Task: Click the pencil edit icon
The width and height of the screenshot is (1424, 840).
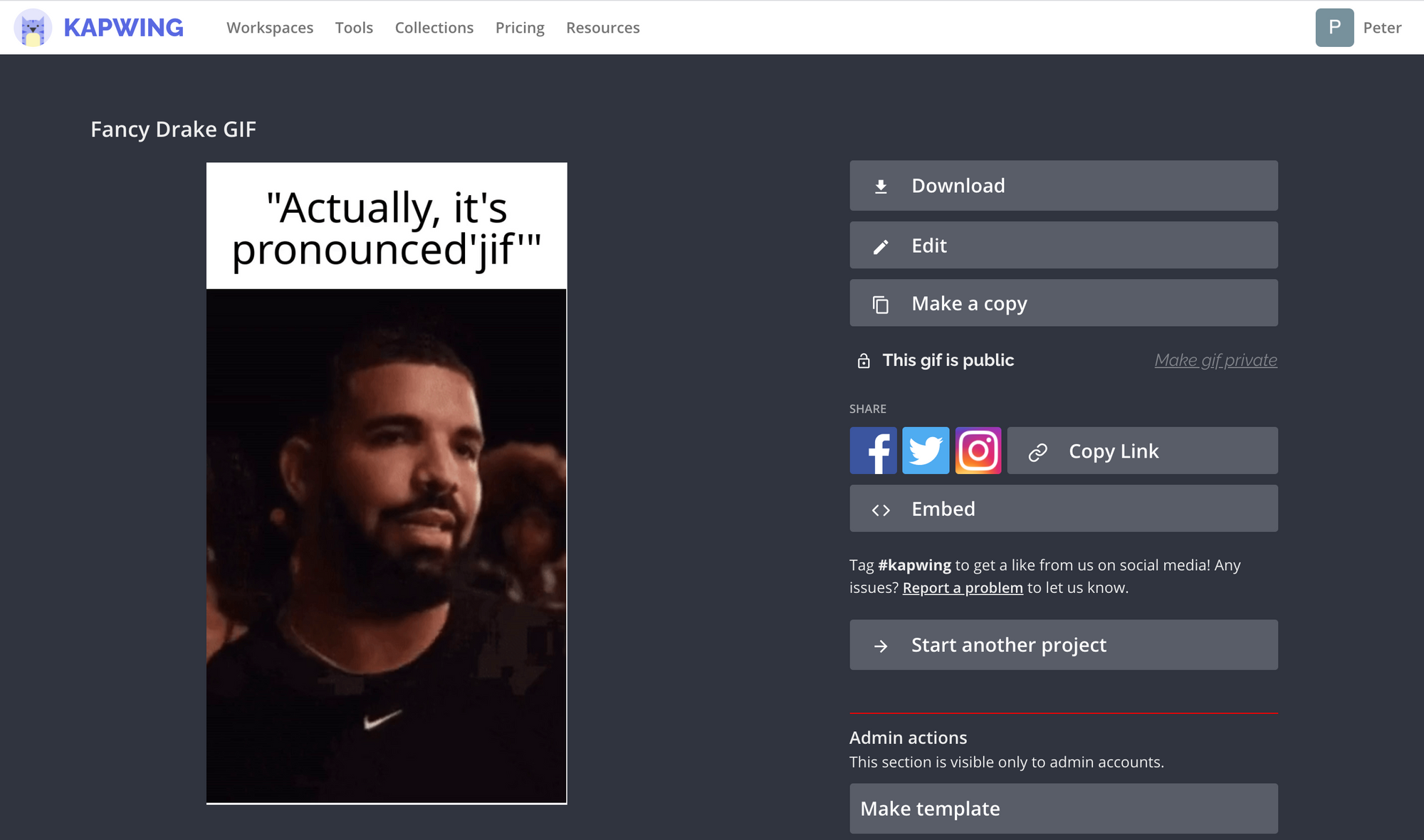Action: pos(881,246)
